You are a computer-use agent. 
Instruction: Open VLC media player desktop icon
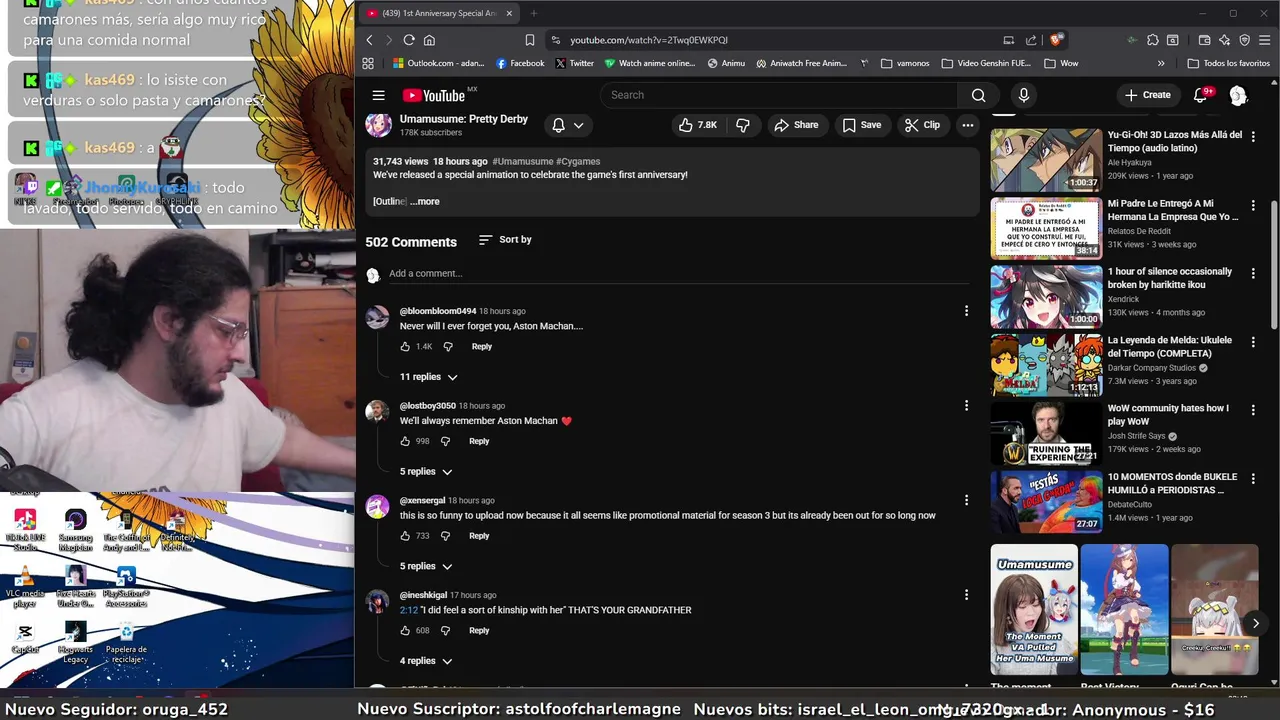[x=25, y=586]
